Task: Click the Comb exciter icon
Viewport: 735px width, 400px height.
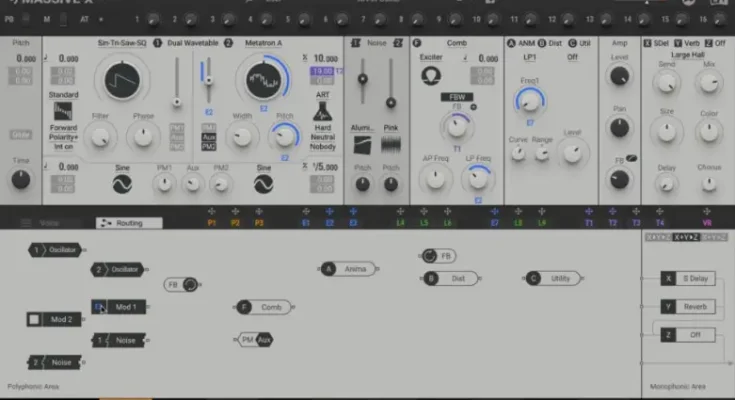Action: 429,75
